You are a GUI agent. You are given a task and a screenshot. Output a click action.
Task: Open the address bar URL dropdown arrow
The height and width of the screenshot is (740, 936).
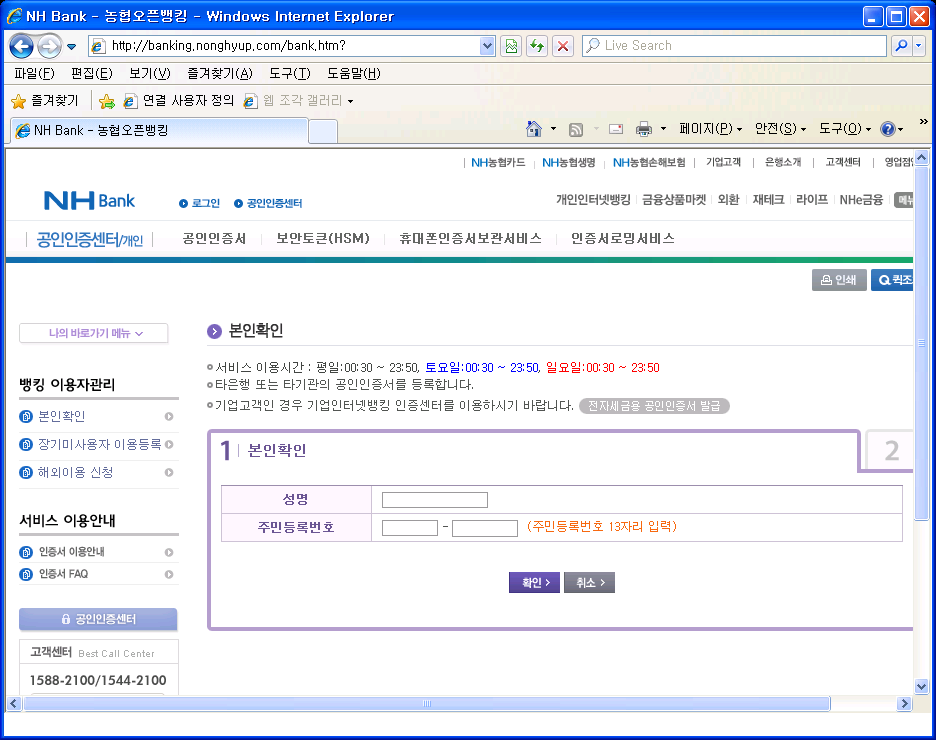[487, 46]
